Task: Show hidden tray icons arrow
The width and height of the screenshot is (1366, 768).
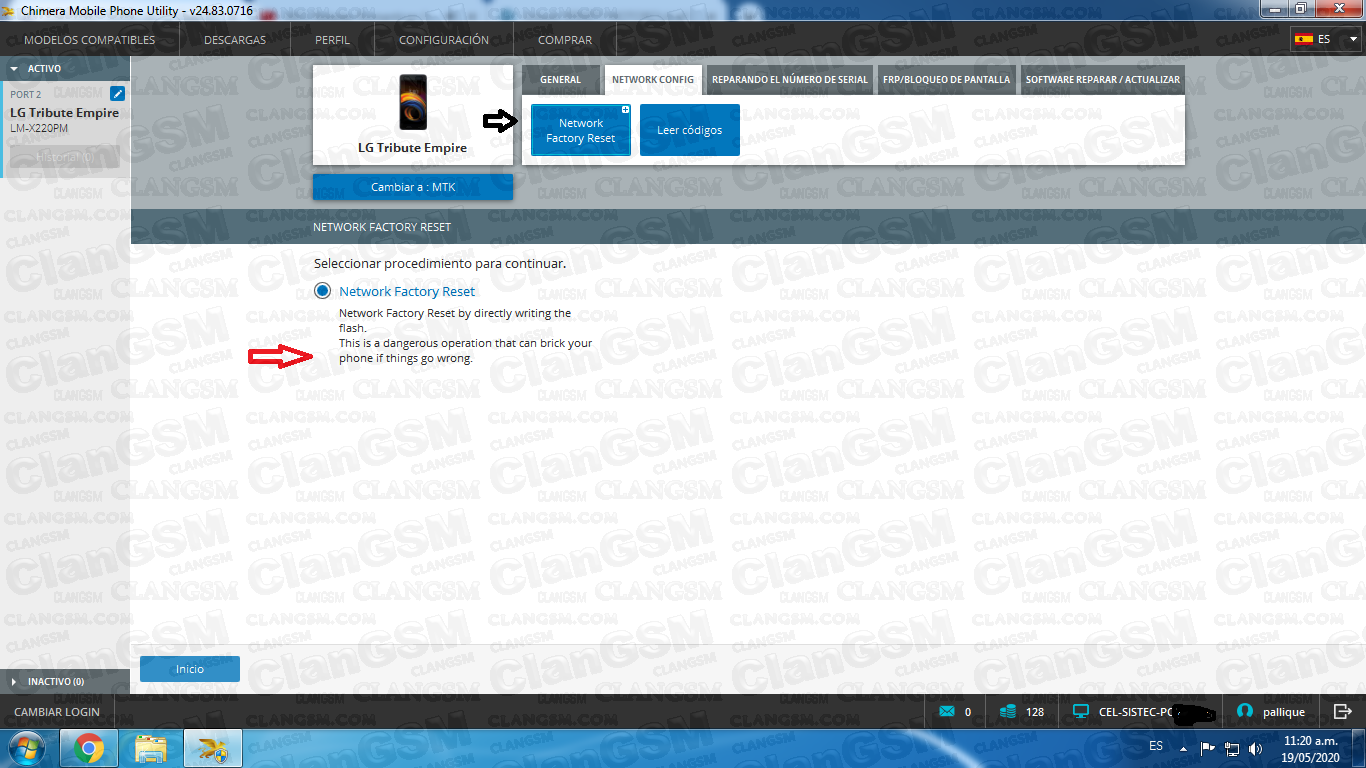Action: pos(1183,747)
